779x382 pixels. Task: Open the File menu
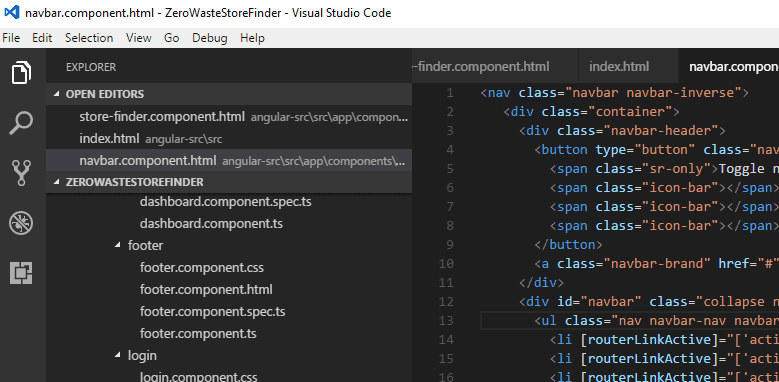point(11,38)
